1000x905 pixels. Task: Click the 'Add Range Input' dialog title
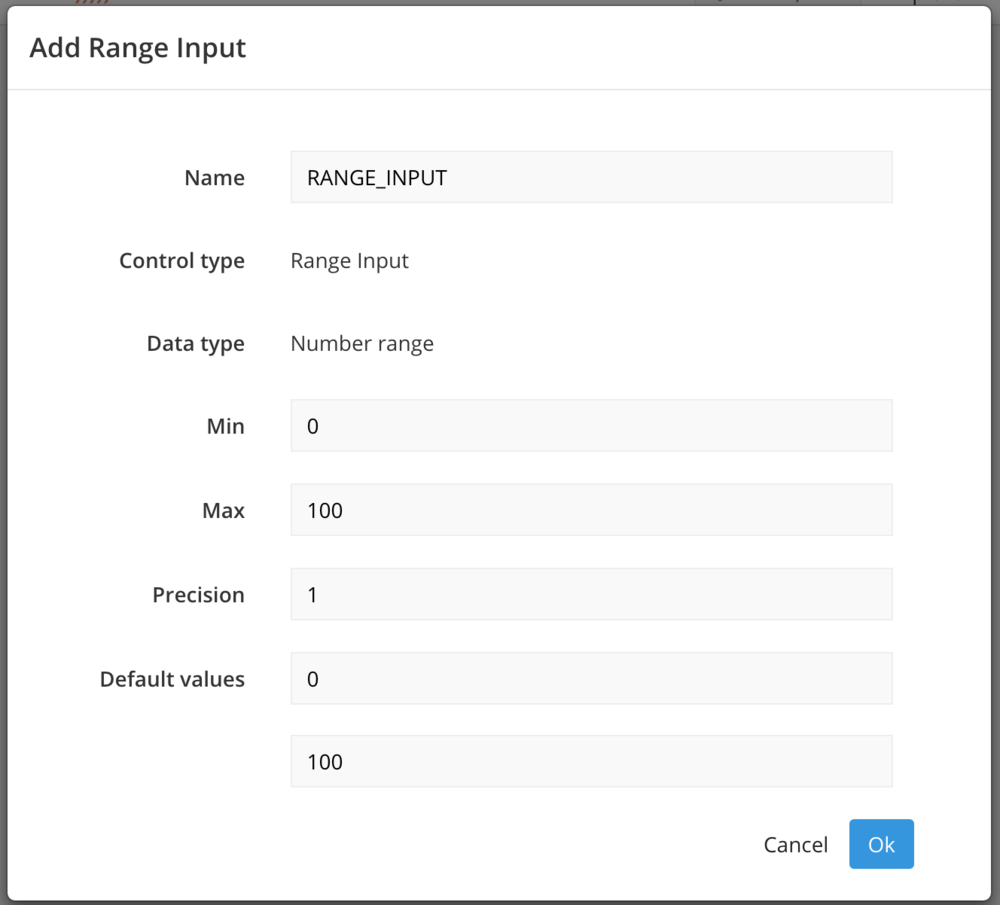coord(138,48)
